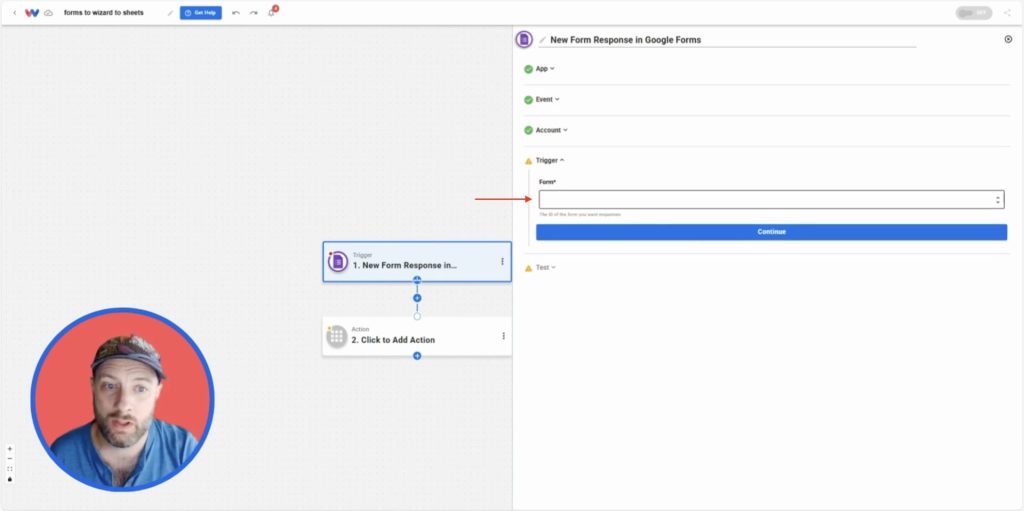Open the action node three-dot menu
The width and height of the screenshot is (1024, 511).
(x=504, y=336)
